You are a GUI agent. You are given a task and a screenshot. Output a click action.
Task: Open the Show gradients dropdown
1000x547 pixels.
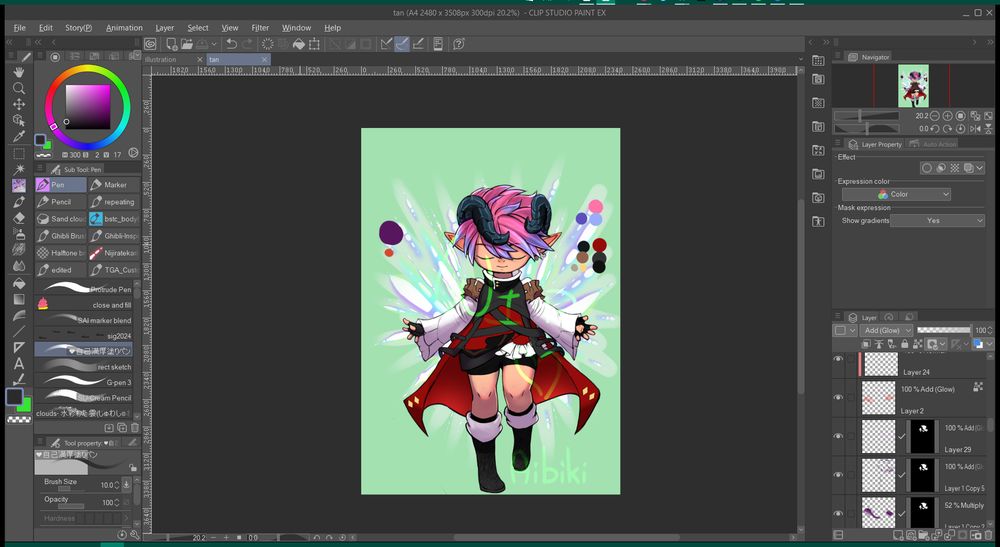coord(937,220)
